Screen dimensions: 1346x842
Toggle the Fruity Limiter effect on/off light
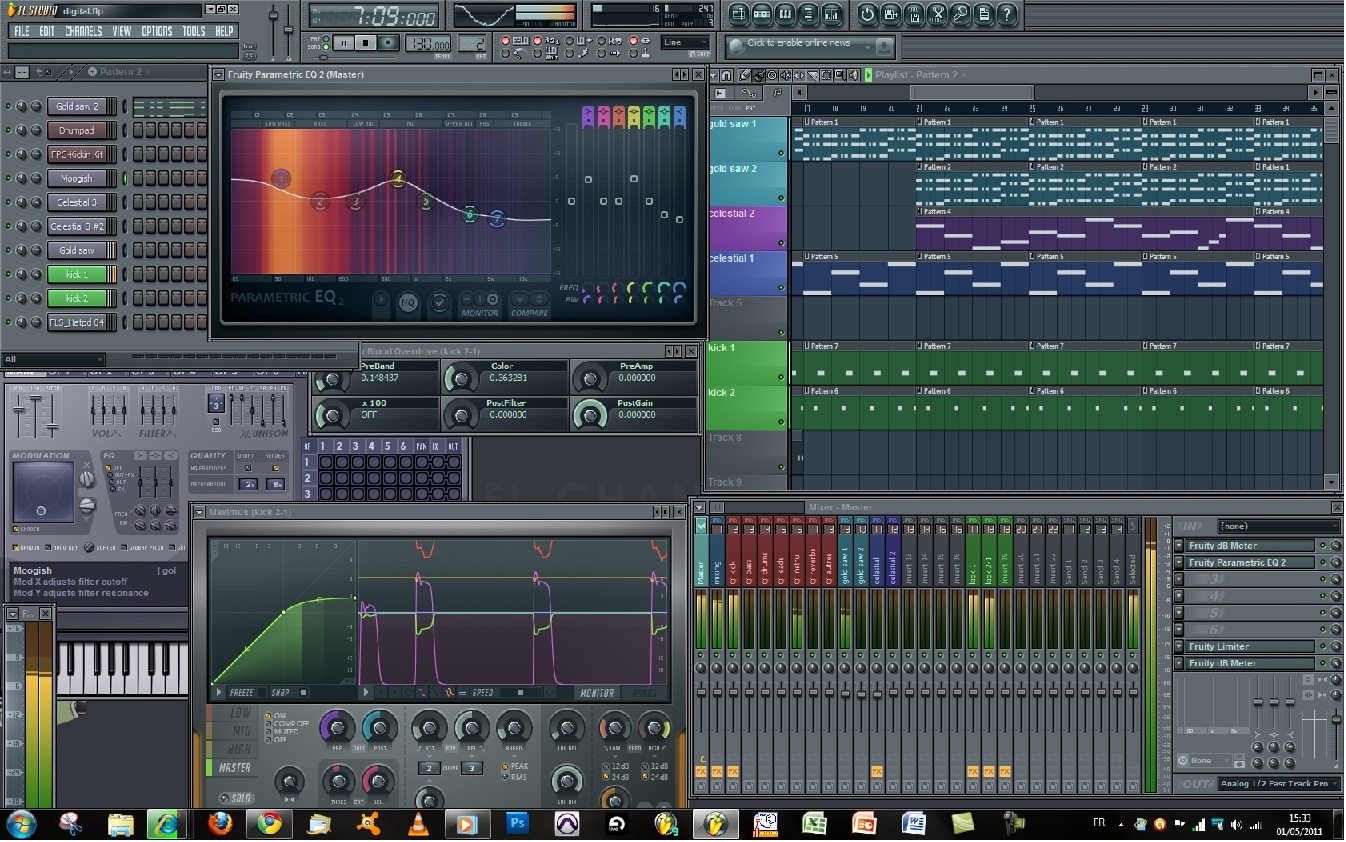tap(1322, 647)
